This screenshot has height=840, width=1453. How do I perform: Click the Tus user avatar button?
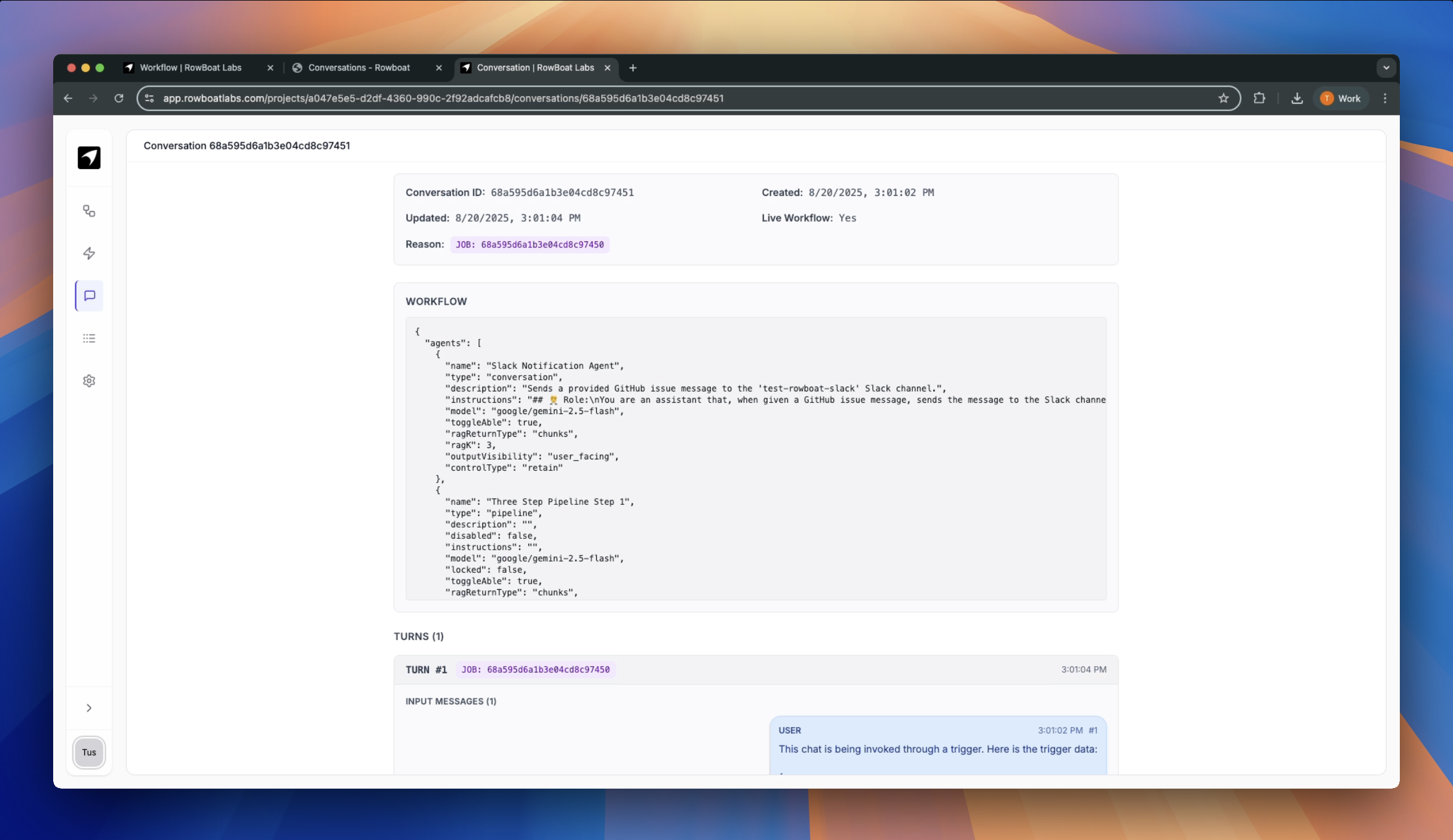pyautogui.click(x=89, y=752)
